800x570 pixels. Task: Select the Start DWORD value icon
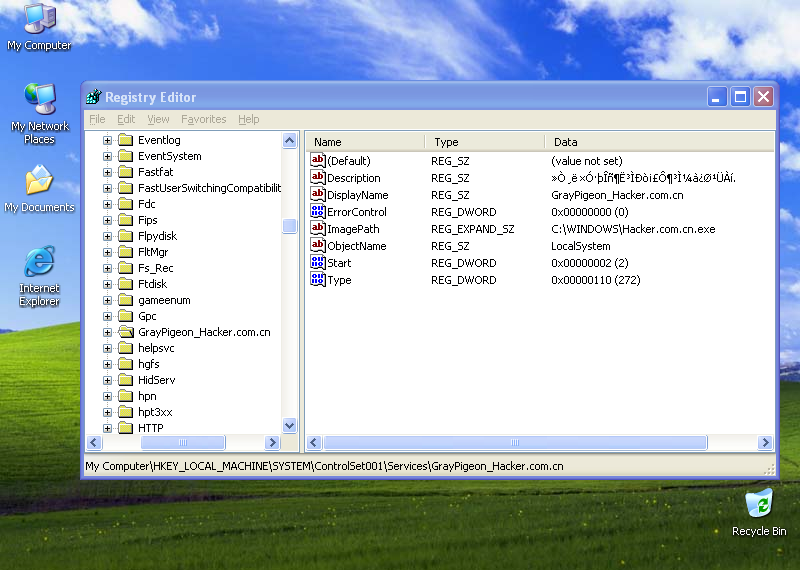pos(317,262)
